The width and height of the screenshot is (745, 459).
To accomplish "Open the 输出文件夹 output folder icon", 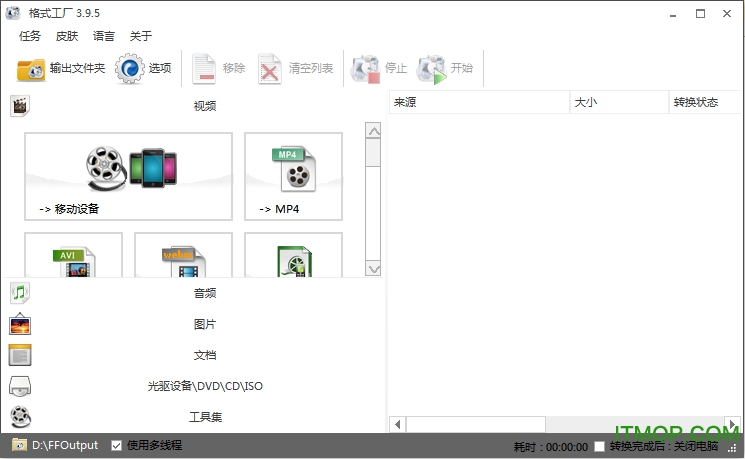I will [x=31, y=69].
